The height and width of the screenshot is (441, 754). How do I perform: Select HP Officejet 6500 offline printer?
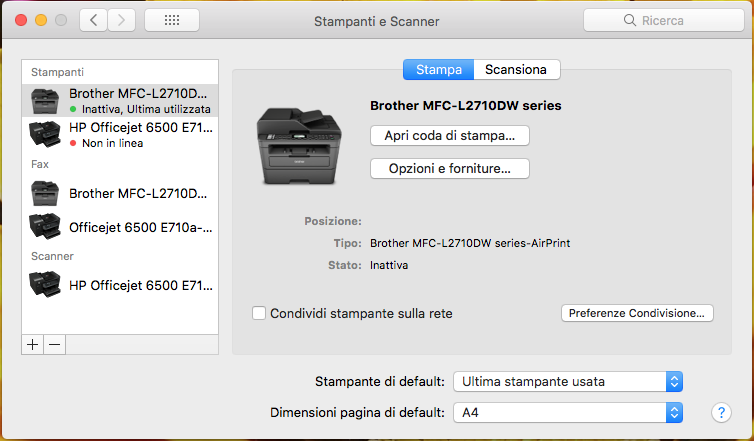120,134
